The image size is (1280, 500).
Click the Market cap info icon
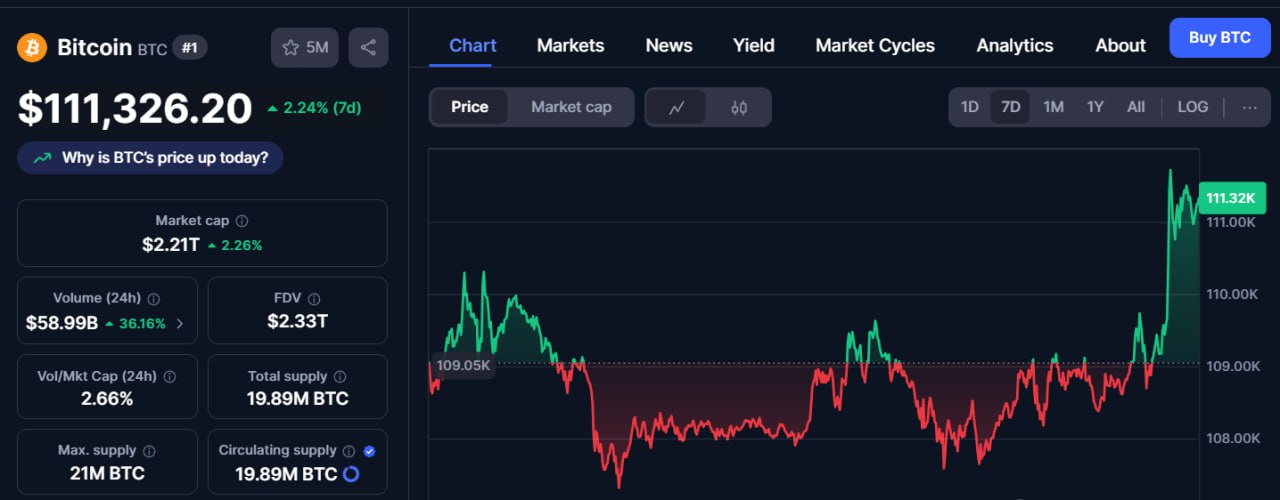click(x=242, y=221)
